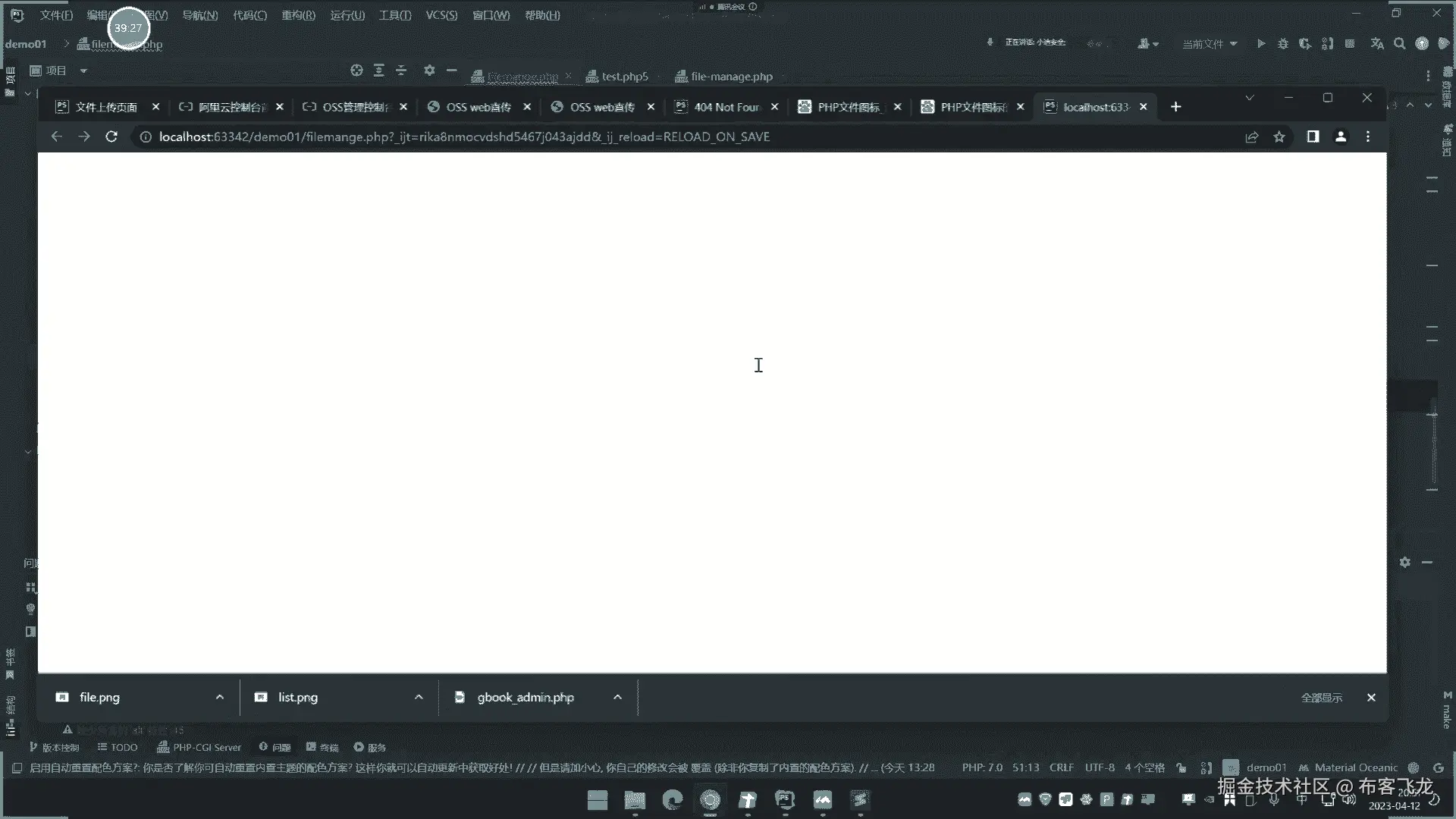Viewport: 1456px width, 819px height.
Task: Click the share page icon
Action: [1251, 136]
